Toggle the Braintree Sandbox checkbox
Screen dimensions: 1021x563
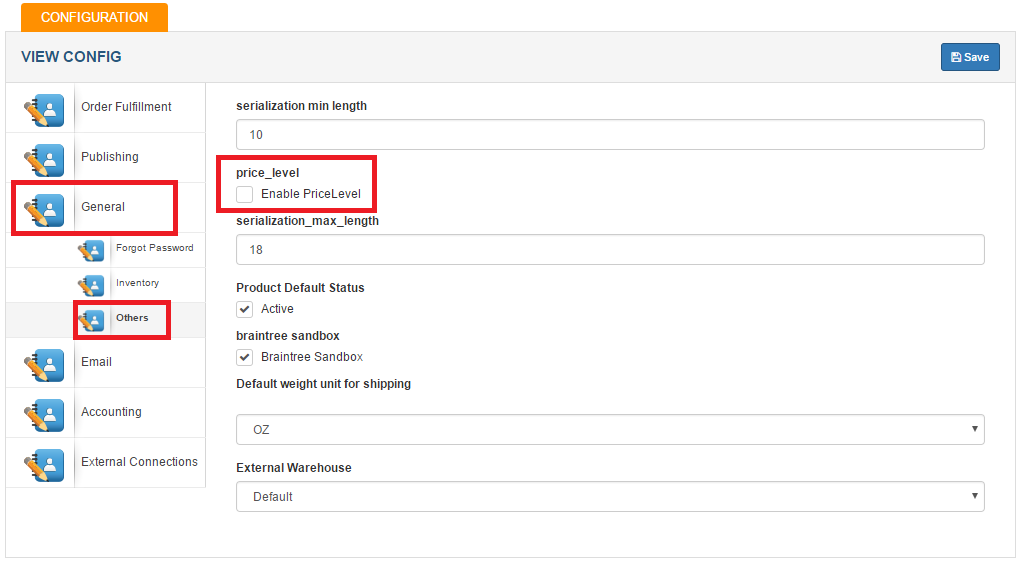(245, 357)
